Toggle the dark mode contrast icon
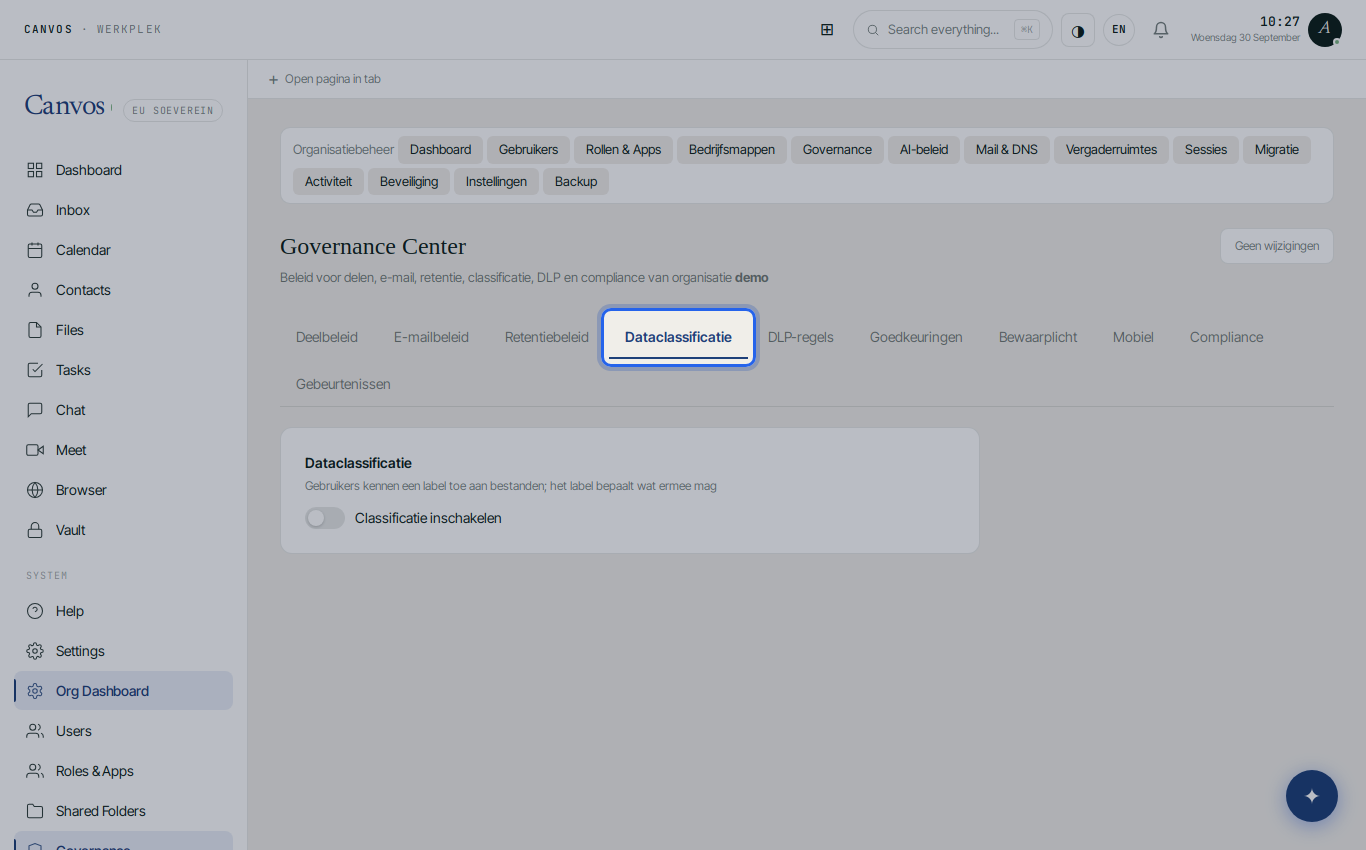1366x850 pixels. [1078, 30]
